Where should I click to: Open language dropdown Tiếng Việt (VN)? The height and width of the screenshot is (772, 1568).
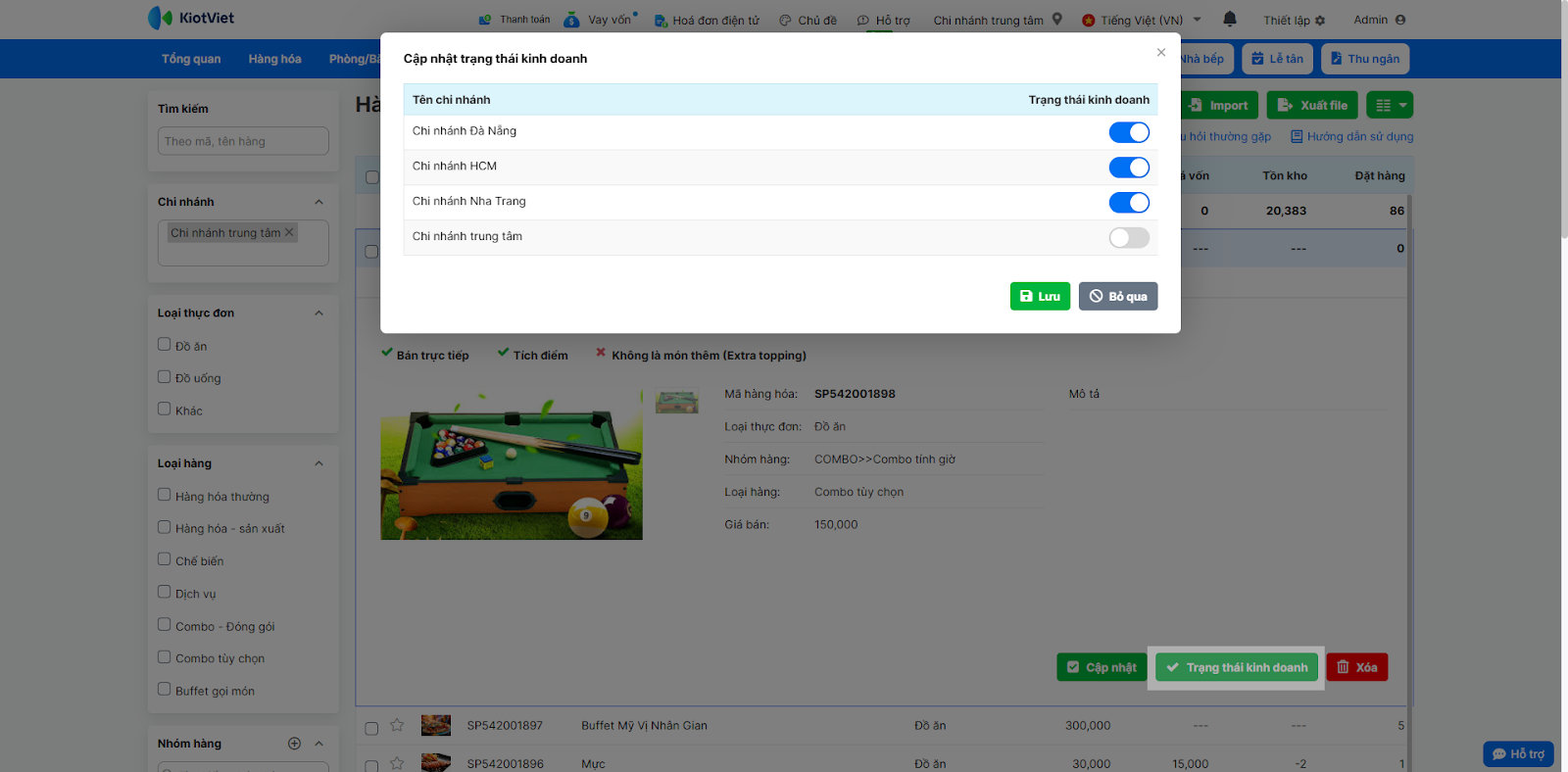tap(1142, 21)
